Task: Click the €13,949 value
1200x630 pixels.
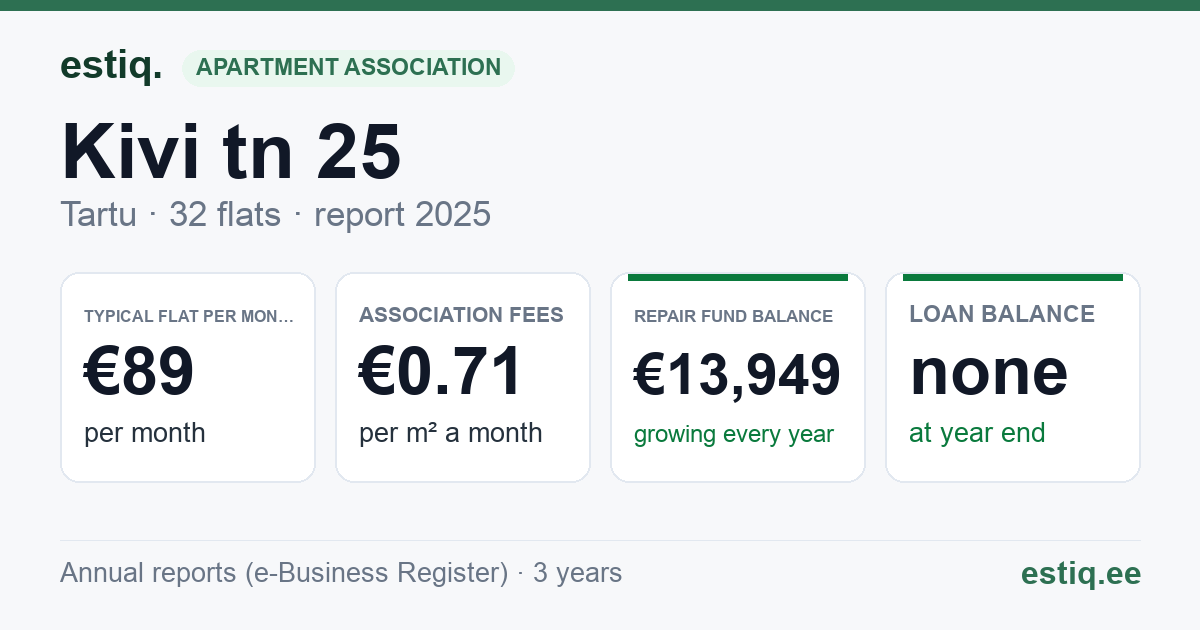Action: [x=738, y=375]
